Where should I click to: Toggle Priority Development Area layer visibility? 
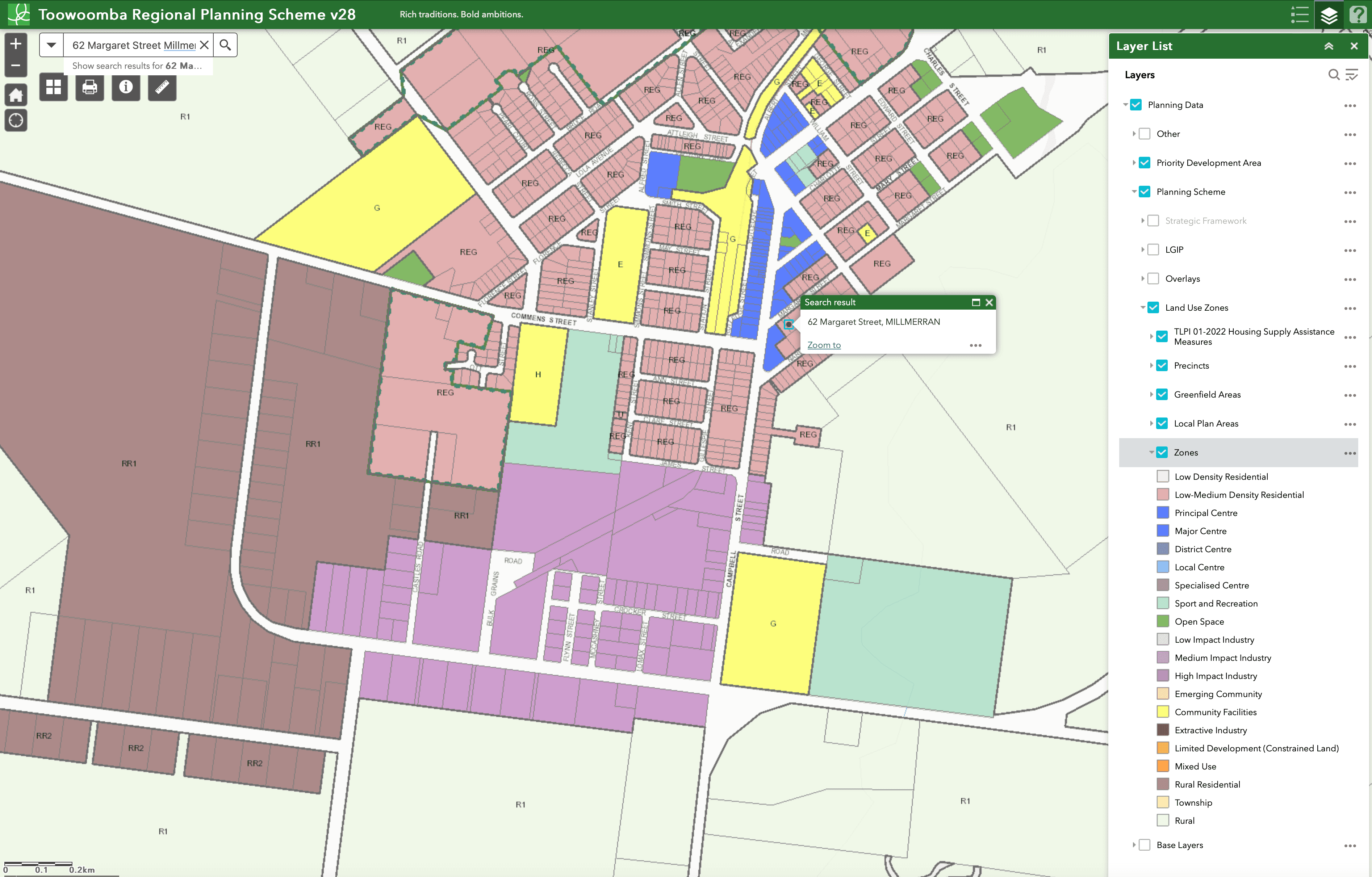pos(1145,163)
